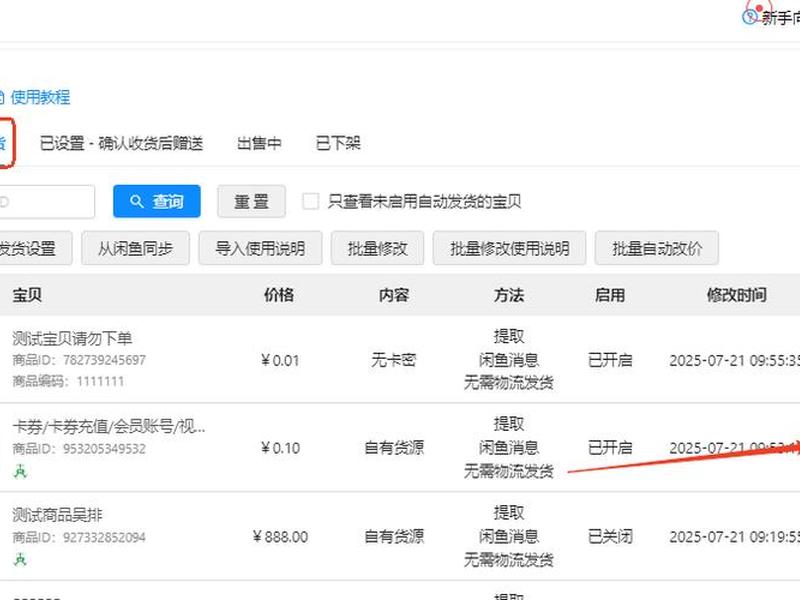Open the 使用教程 tutorial link

point(40,97)
